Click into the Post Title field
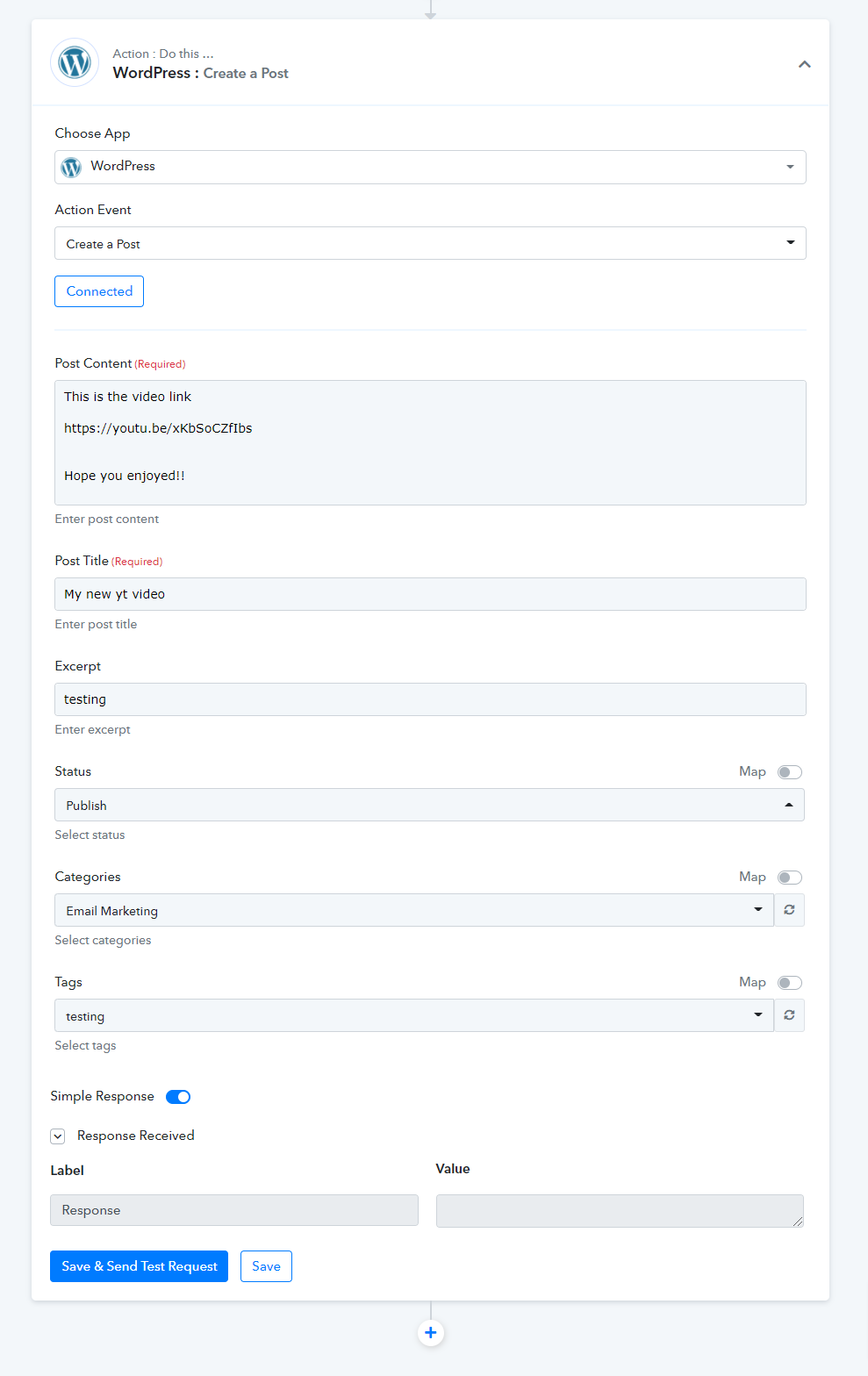Viewport: 868px width, 1376px height. [430, 594]
